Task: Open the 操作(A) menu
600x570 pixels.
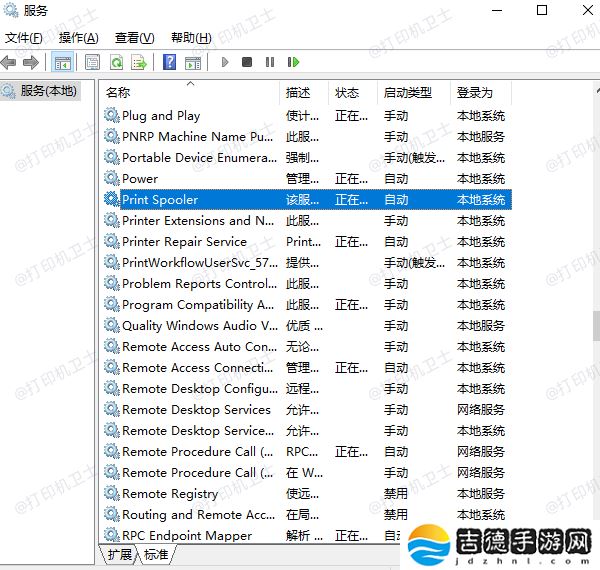Action: (x=78, y=37)
